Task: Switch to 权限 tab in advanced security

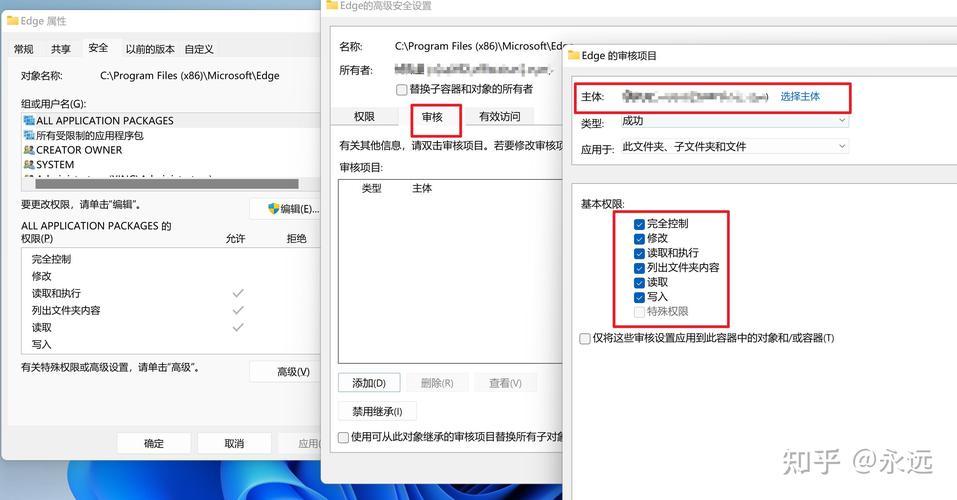Action: click(x=364, y=116)
